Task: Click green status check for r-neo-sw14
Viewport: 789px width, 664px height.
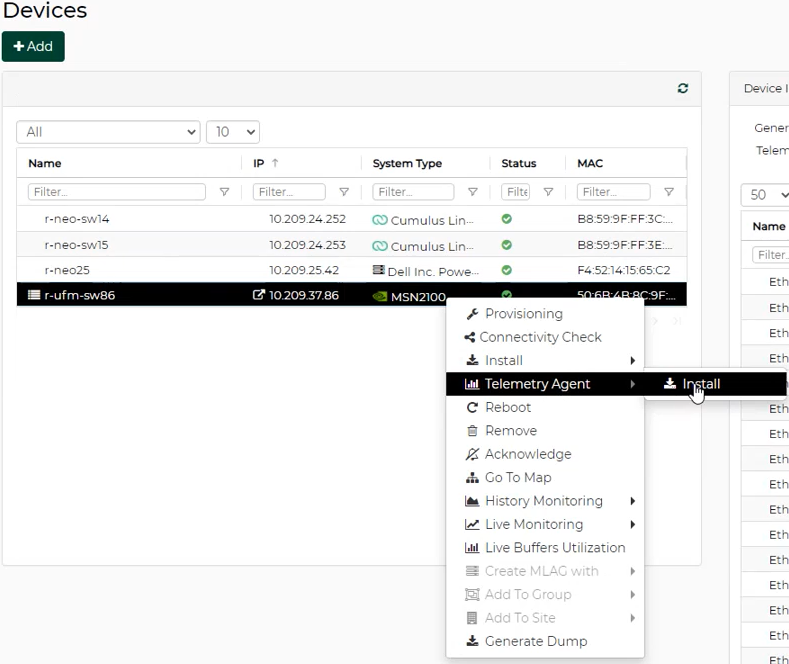Action: click(x=507, y=219)
